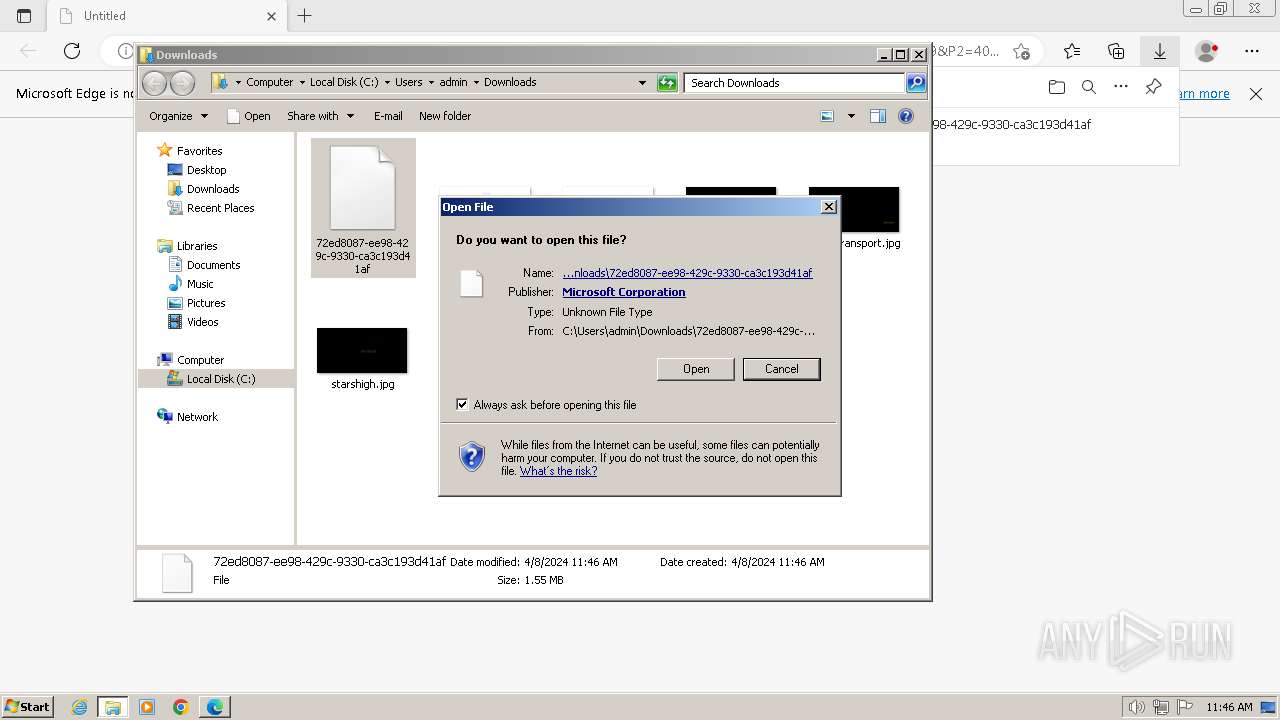The height and width of the screenshot is (720, 1280).
Task: Click the Edge tab actions icon
Action: click(24, 16)
